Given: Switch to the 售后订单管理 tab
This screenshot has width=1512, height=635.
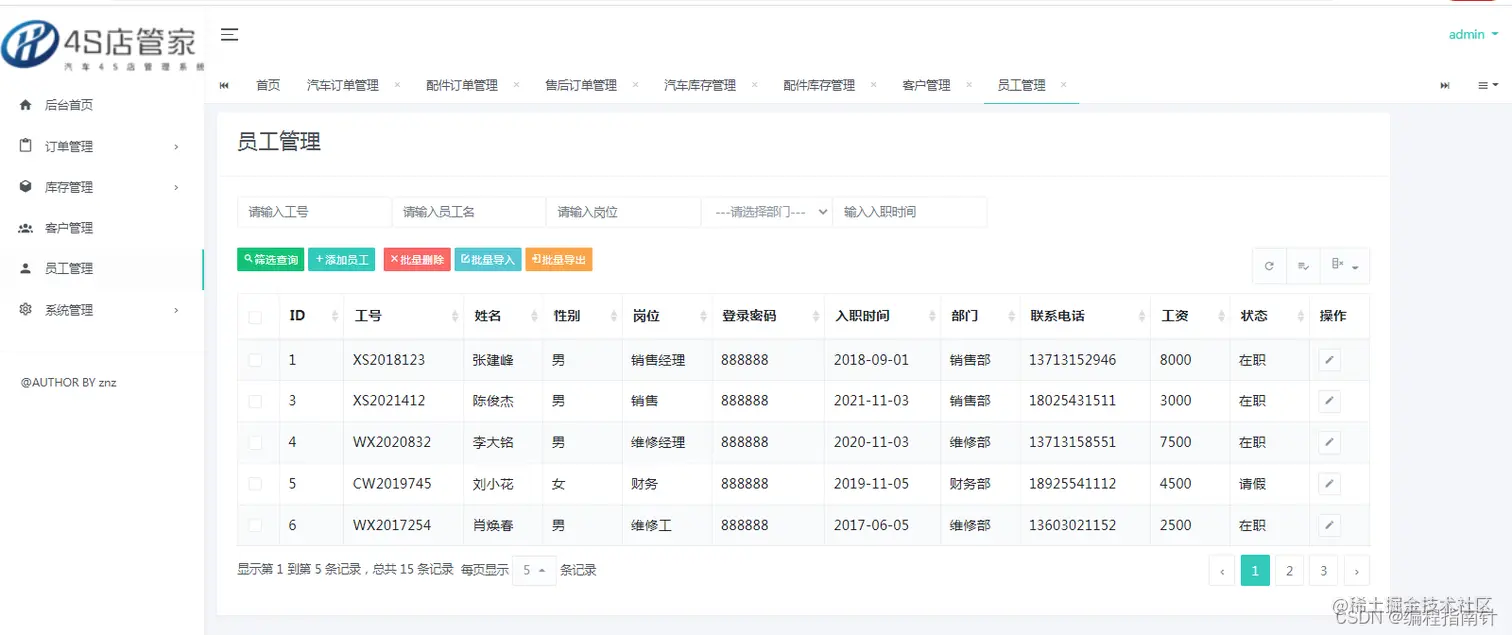Looking at the screenshot, I should [x=581, y=85].
